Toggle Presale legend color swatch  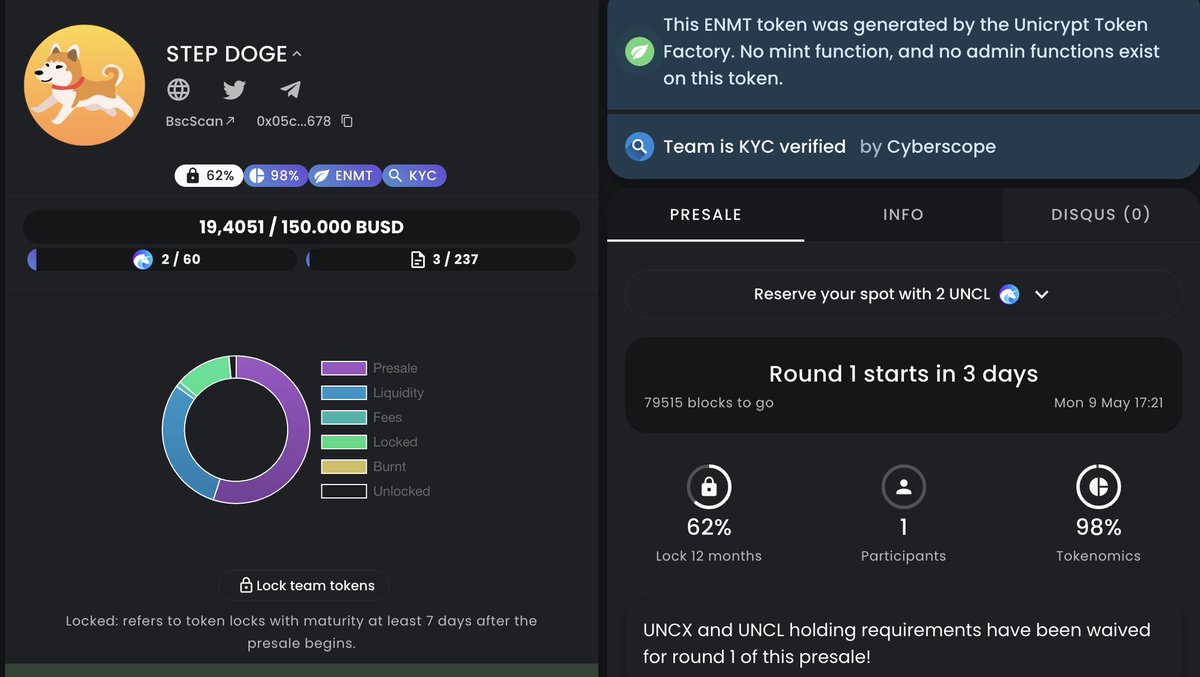[343, 368]
